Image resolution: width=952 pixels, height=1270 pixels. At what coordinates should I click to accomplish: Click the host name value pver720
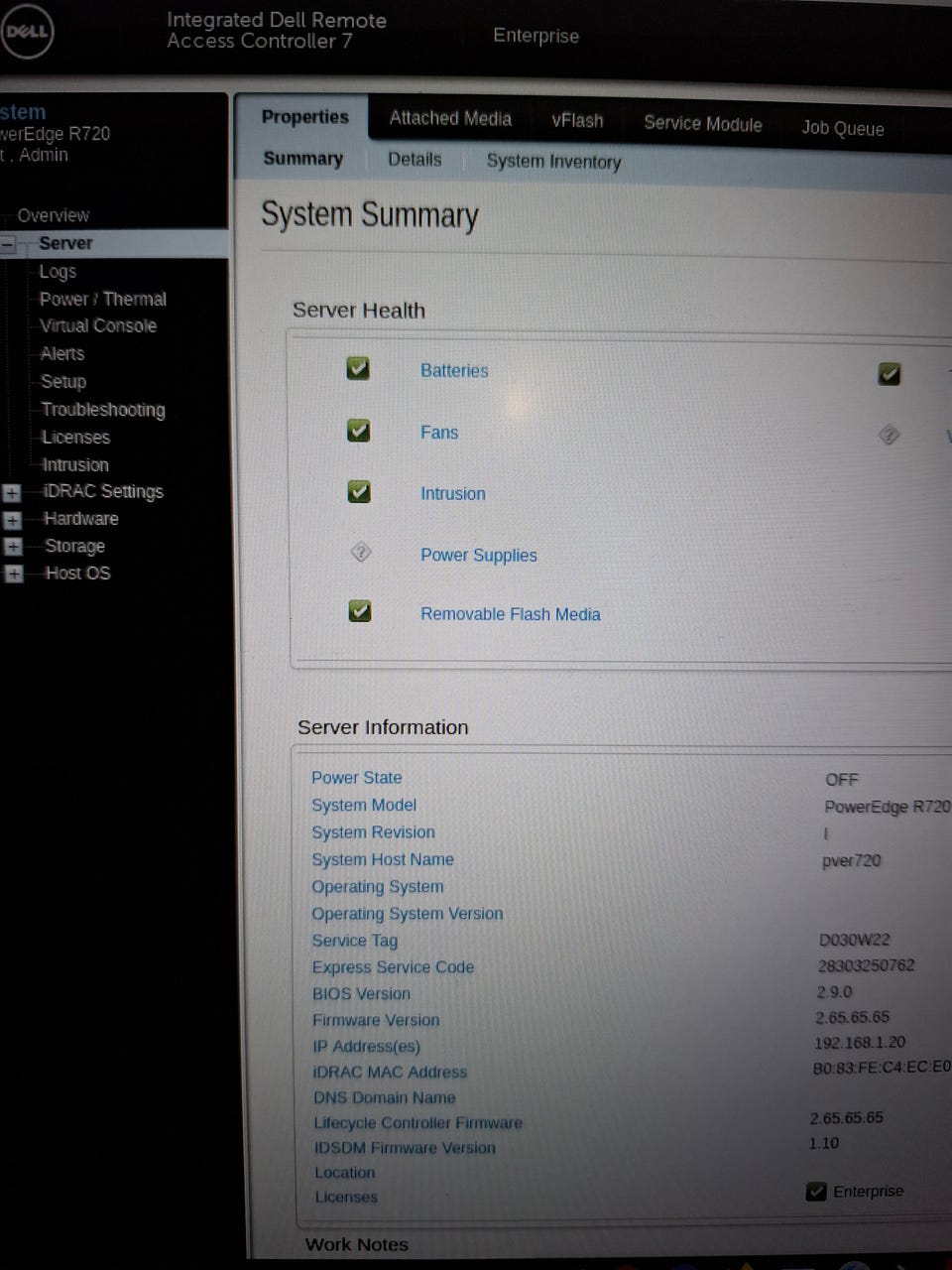851,861
